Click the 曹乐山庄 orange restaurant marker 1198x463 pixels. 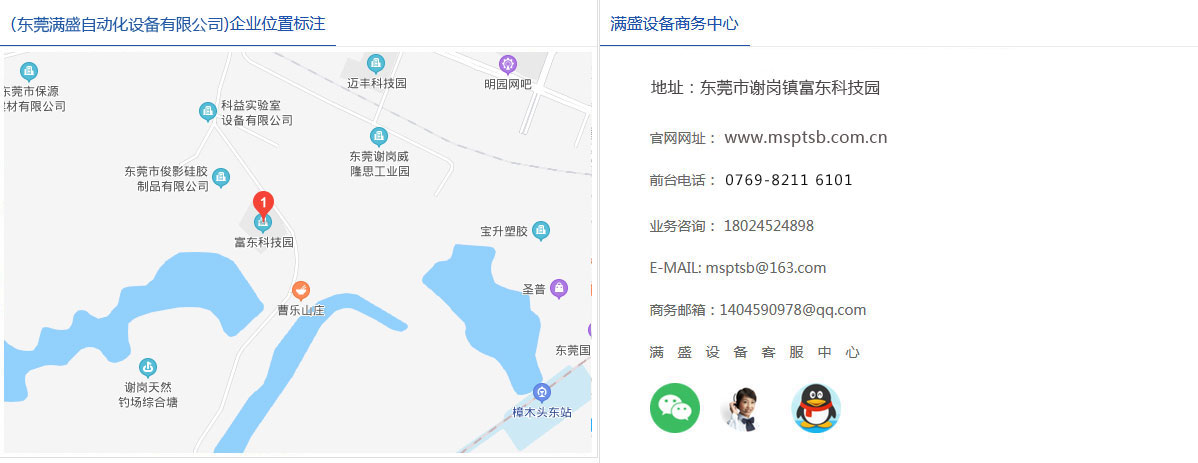click(300, 290)
